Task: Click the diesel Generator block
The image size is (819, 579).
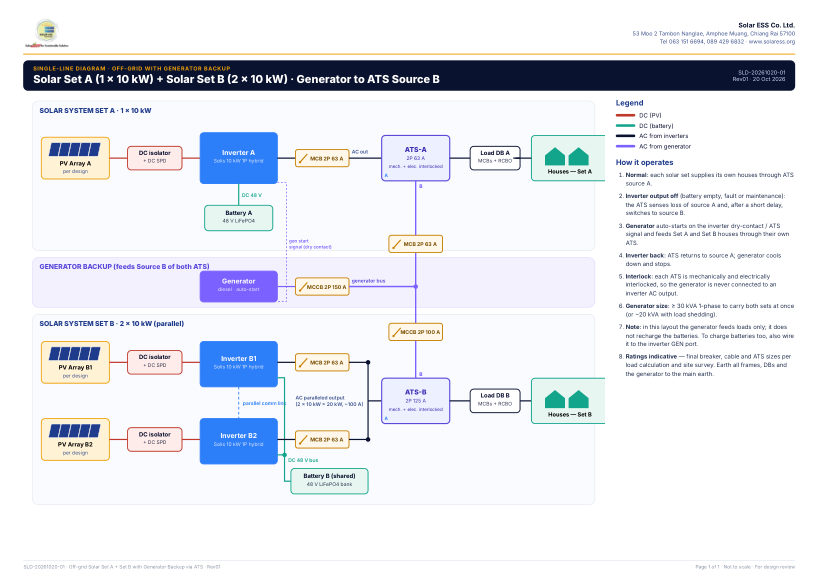Action: (x=239, y=286)
